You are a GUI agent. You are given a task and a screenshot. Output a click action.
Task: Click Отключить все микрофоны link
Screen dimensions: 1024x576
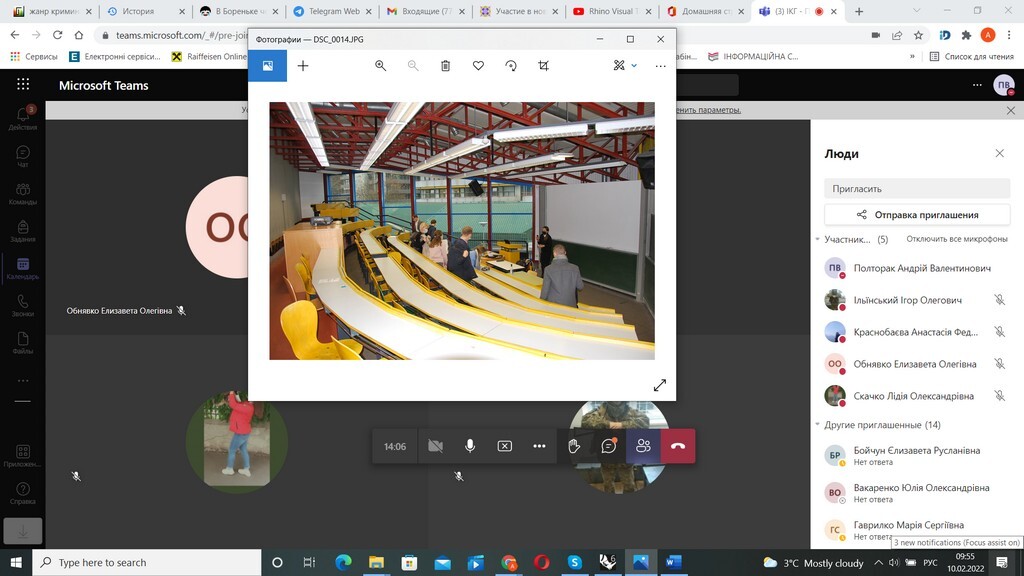coord(956,240)
